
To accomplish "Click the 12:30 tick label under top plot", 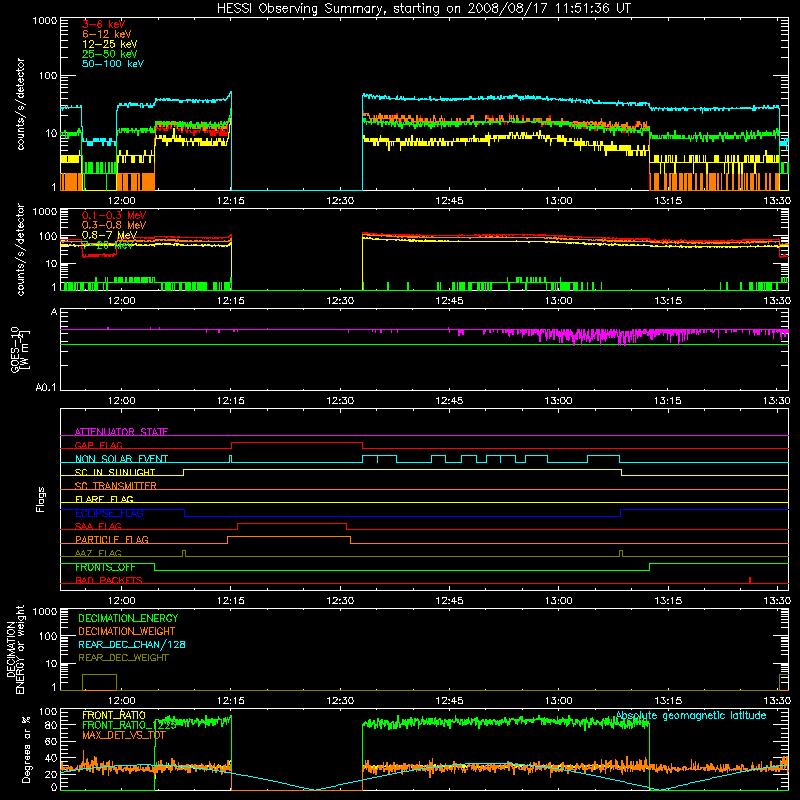I will pos(340,201).
